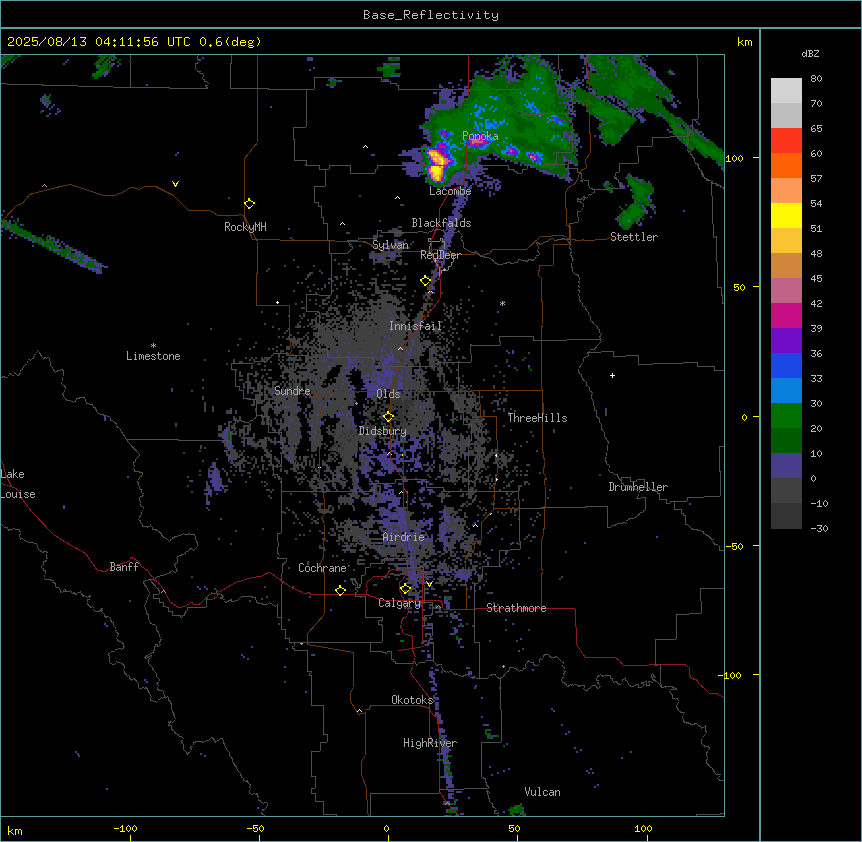The width and height of the screenshot is (862, 842).
Task: Click the yellow V marker northeast of Calgary
Action: pyautogui.click(x=429, y=584)
